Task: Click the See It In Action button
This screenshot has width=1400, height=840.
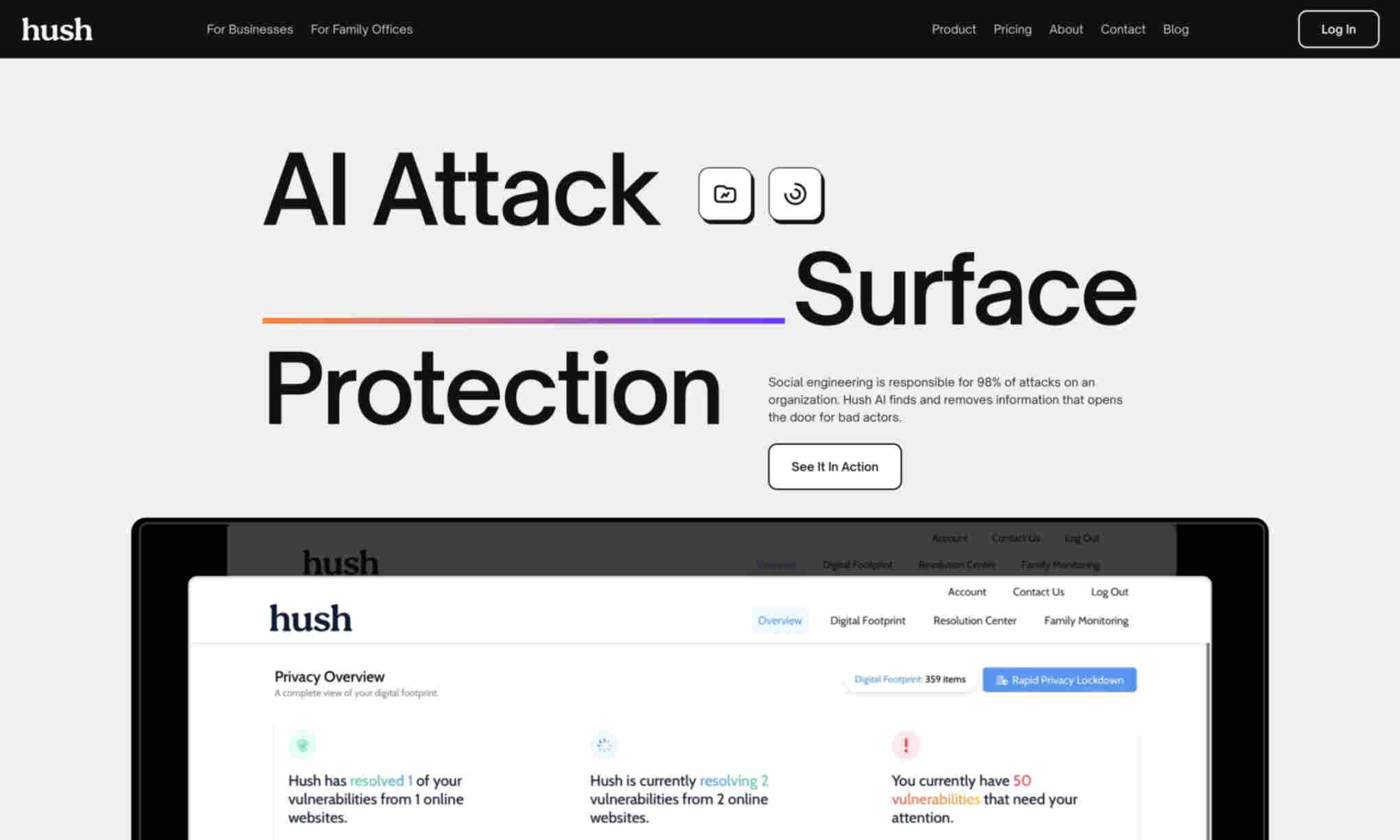Action: [834, 466]
